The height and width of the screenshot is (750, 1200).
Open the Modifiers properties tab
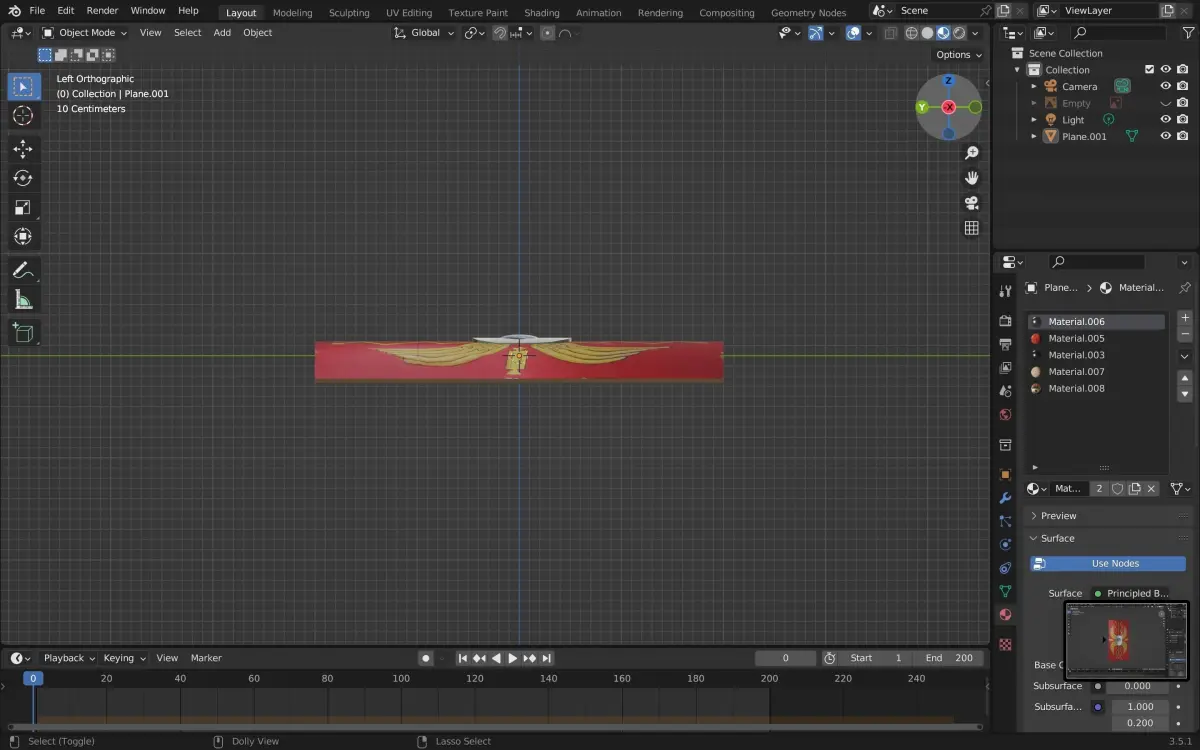1006,498
